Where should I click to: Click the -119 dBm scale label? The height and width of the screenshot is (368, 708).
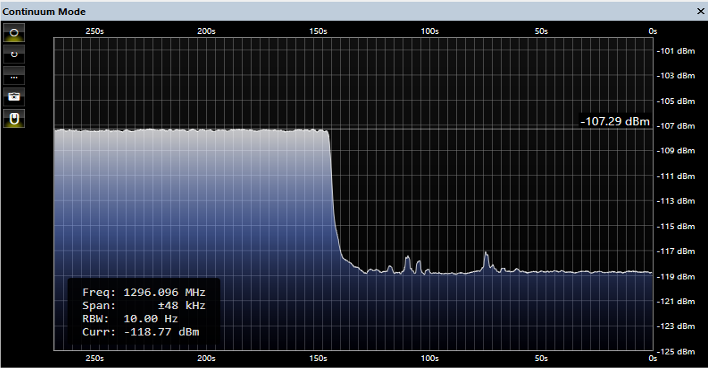click(675, 276)
